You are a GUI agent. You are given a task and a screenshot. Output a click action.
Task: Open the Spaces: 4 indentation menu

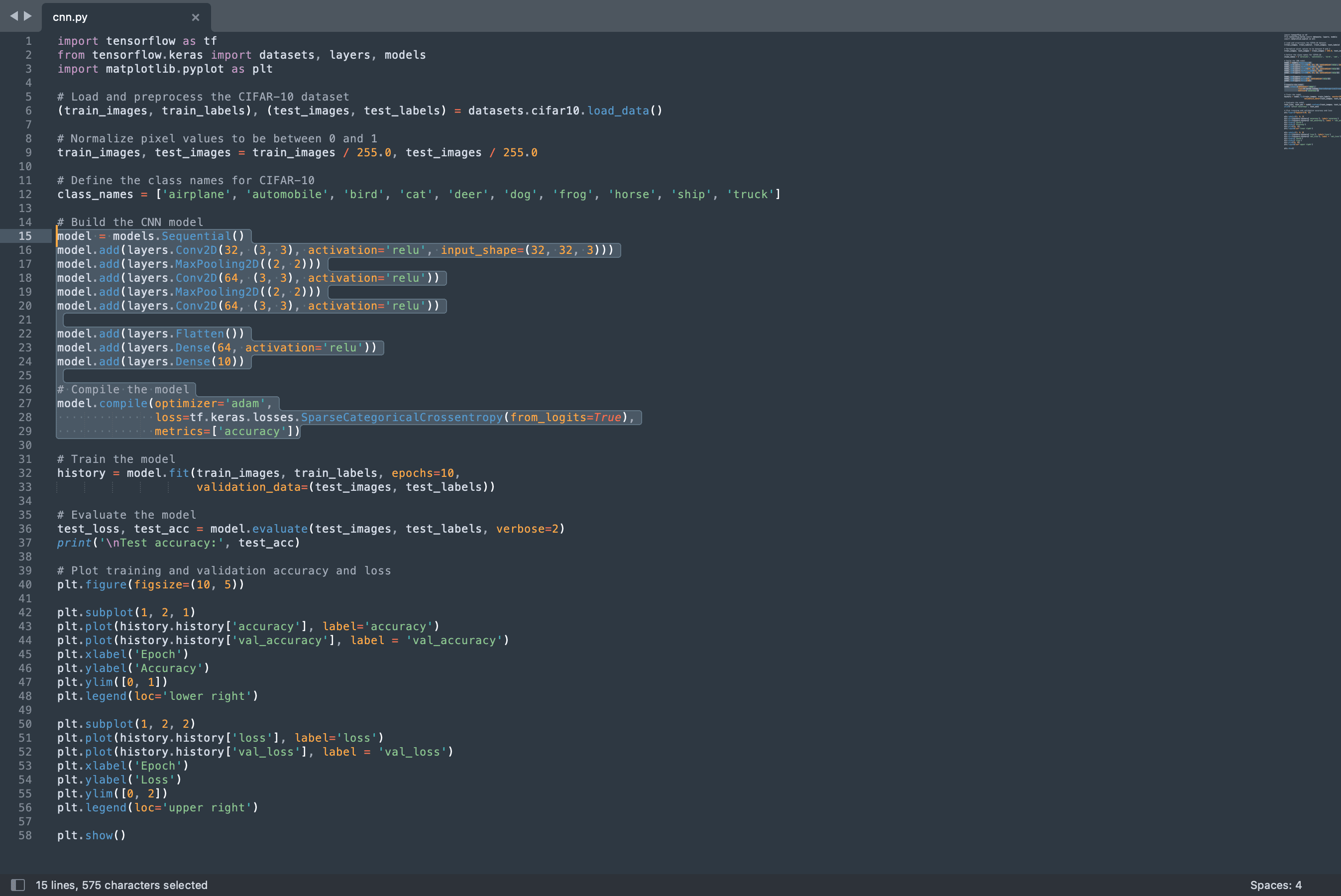tap(1275, 885)
